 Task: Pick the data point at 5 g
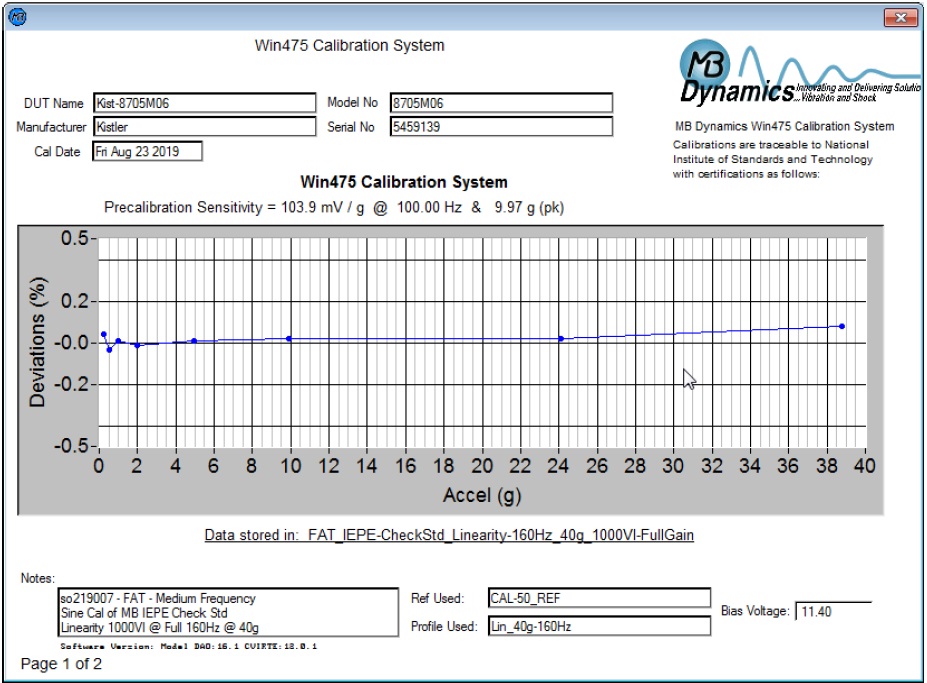point(194,341)
